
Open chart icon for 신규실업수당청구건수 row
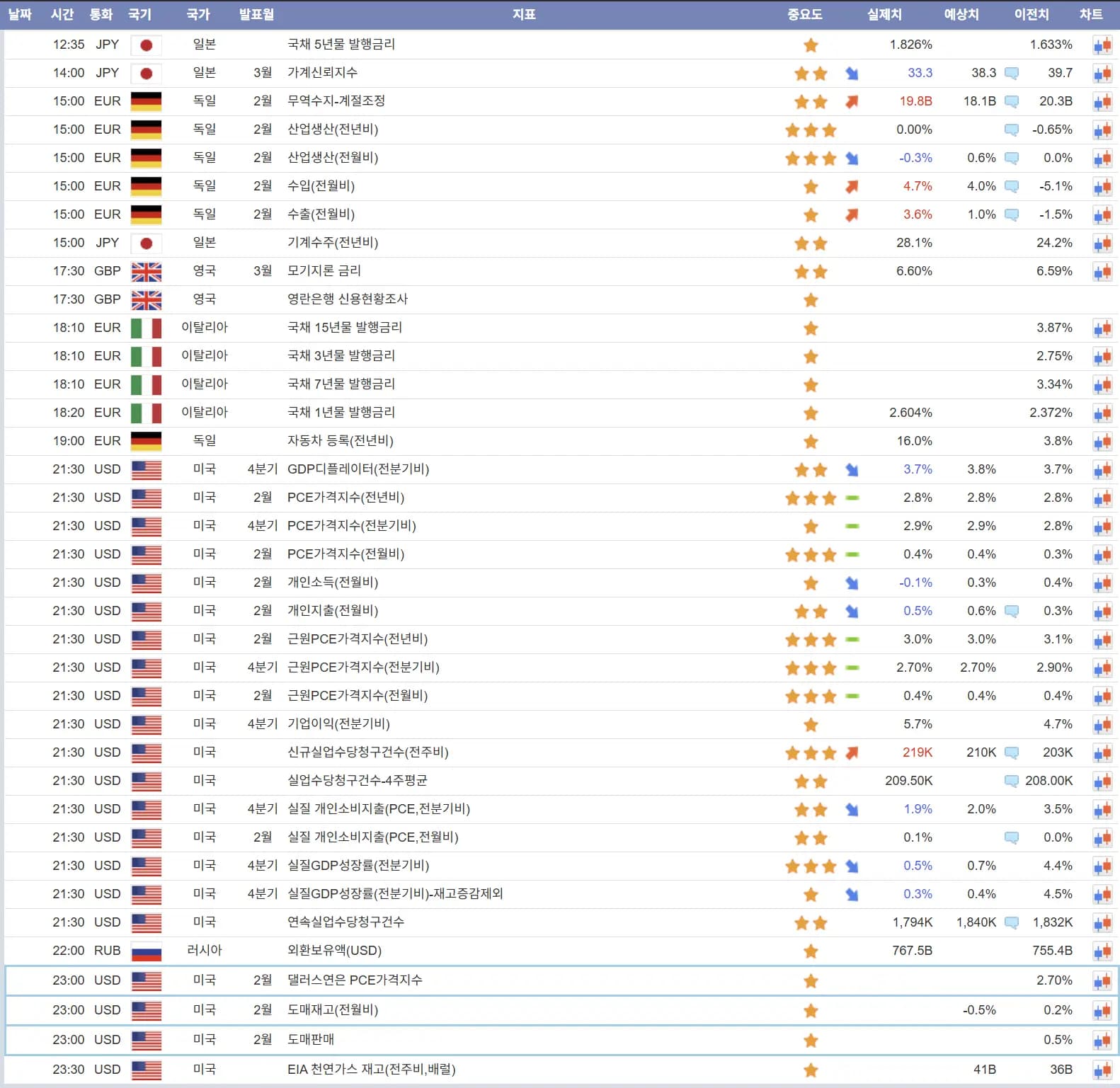1102,753
